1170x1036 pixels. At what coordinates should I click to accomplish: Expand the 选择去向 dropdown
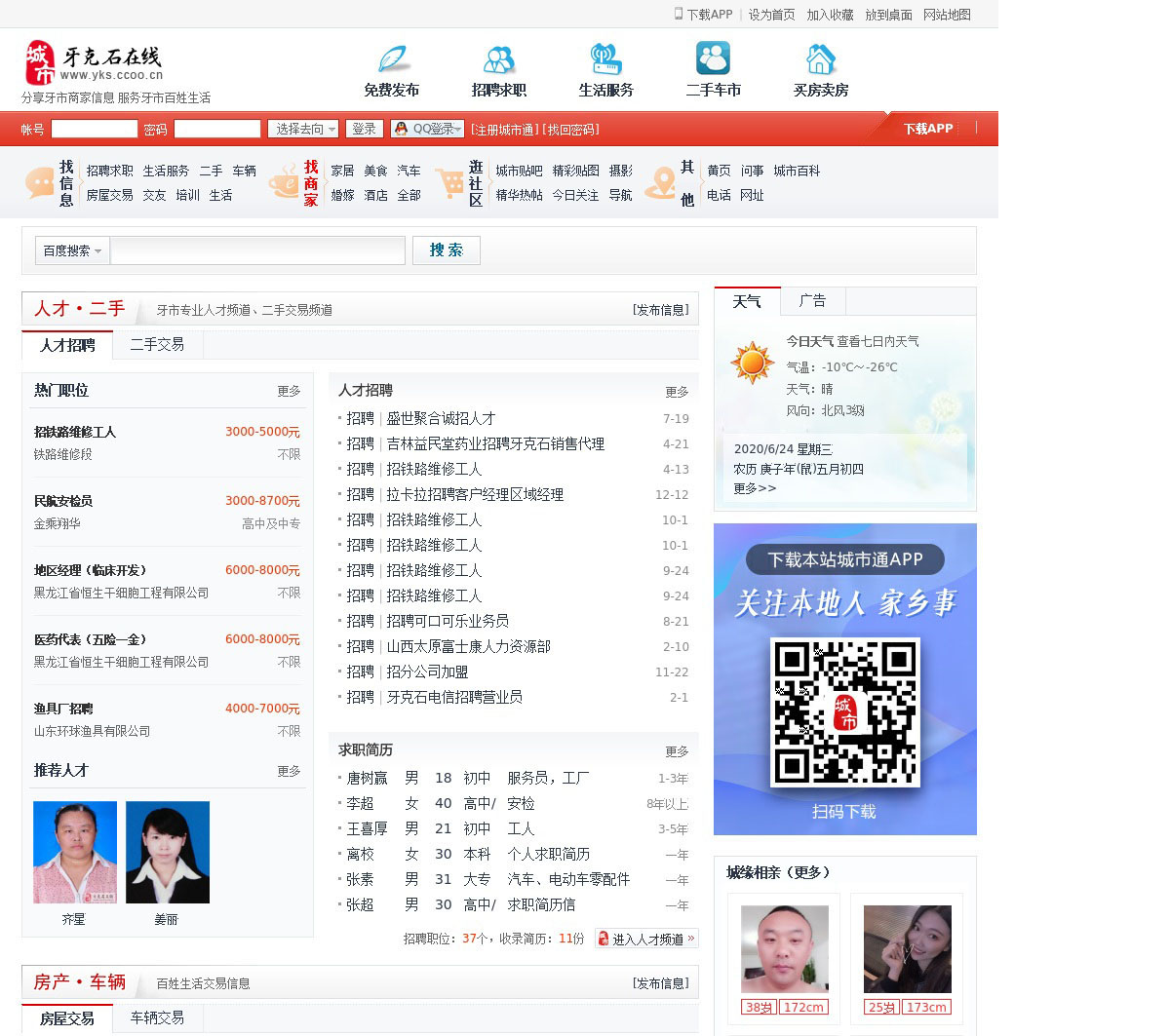pos(304,129)
